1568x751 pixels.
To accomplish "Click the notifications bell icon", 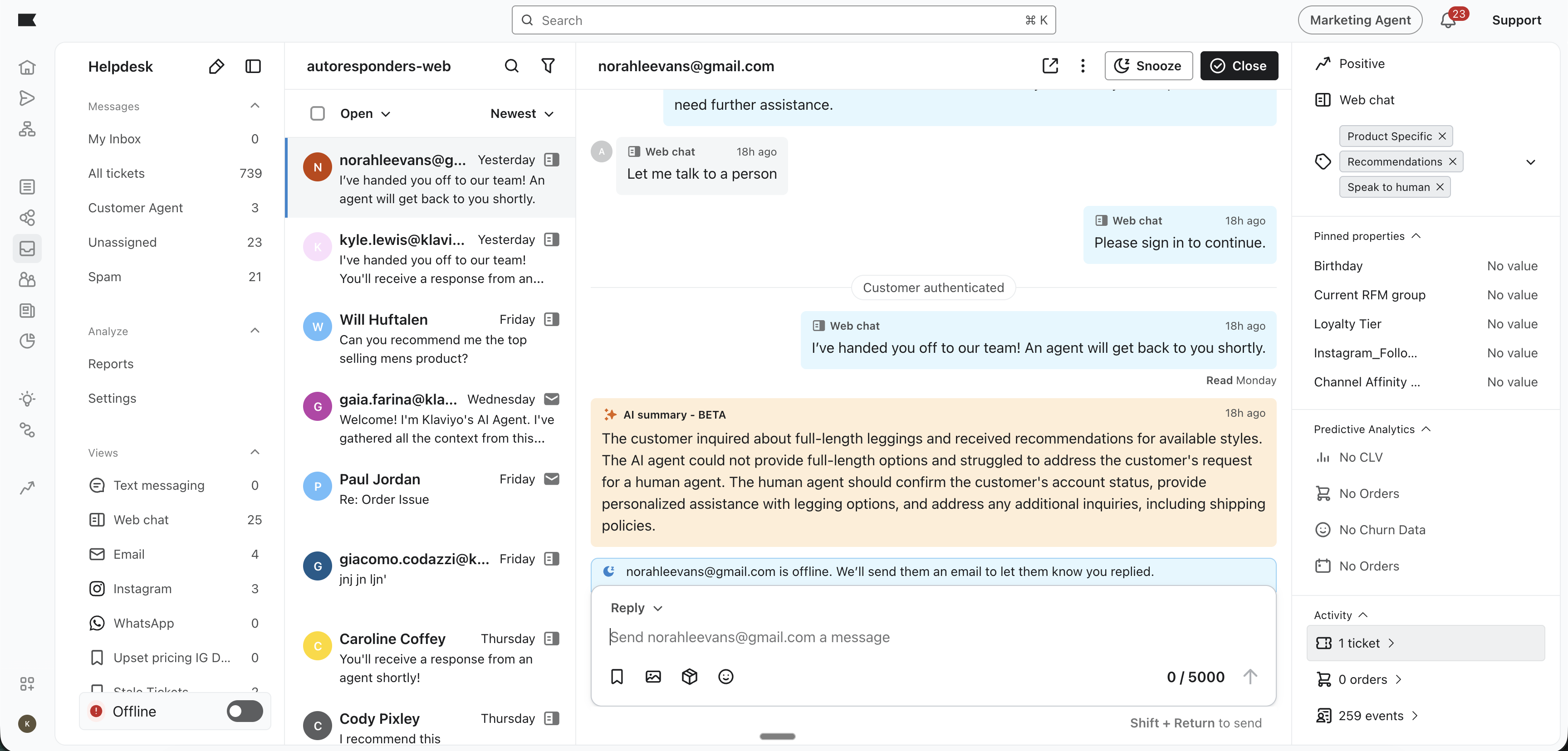I will [x=1448, y=21].
